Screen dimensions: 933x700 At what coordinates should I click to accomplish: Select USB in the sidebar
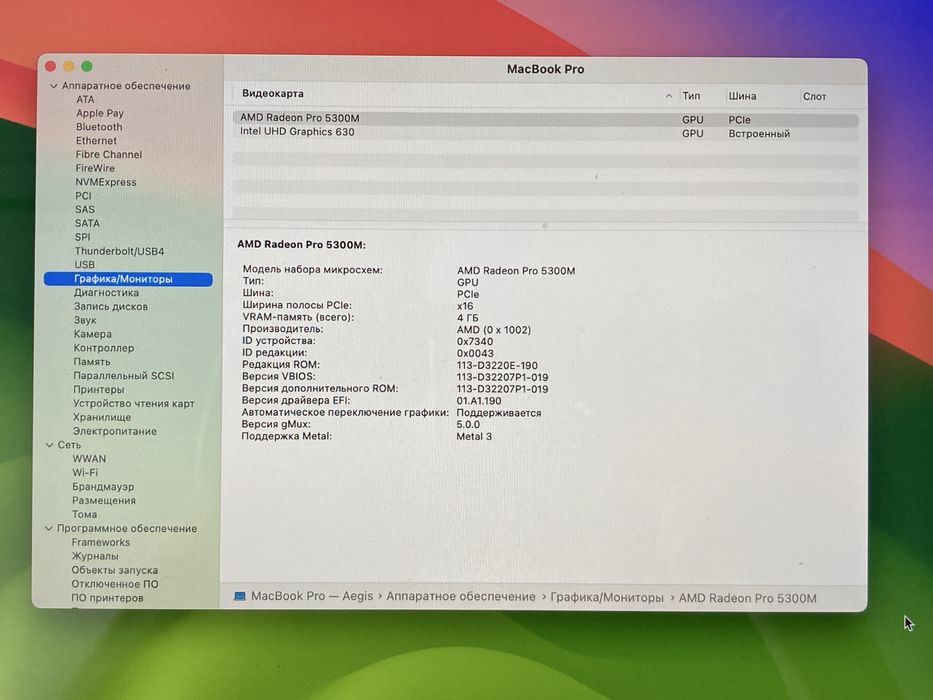click(84, 265)
